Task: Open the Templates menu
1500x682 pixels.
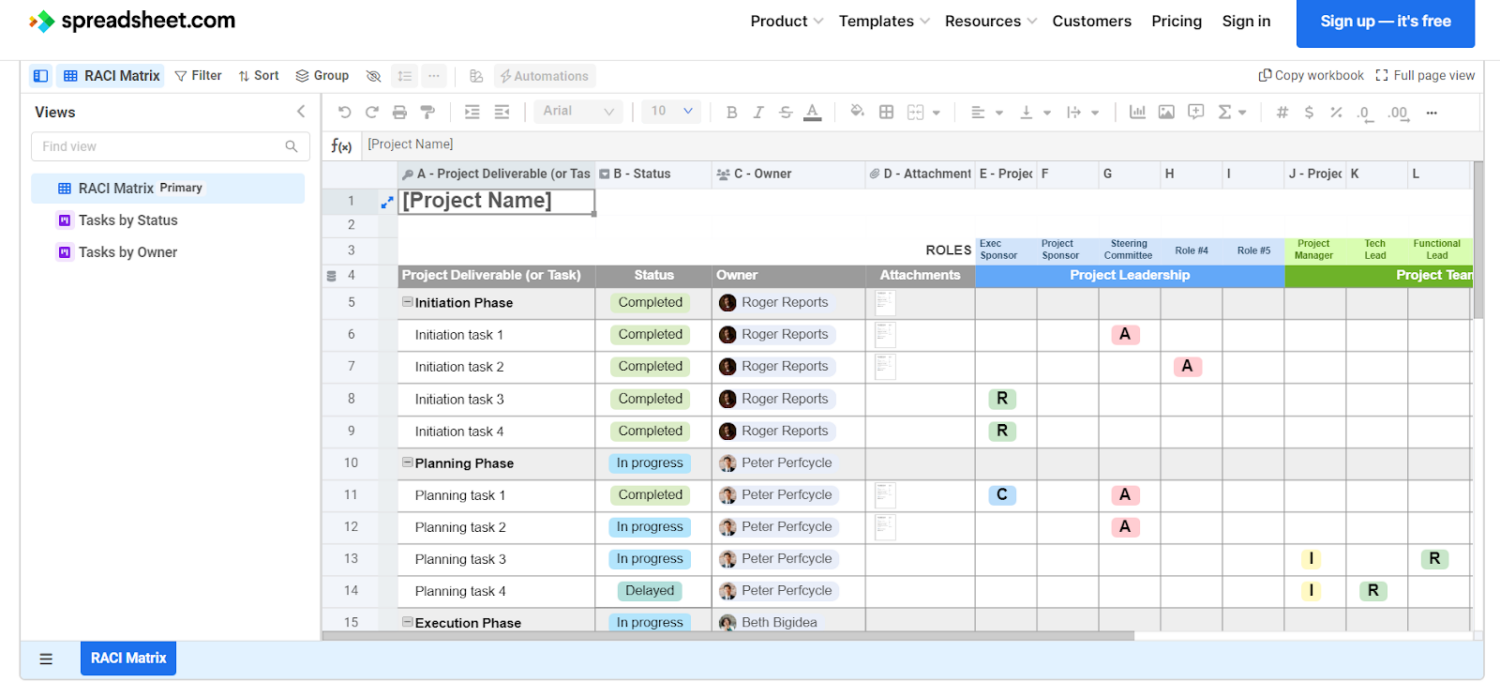Action: pyautogui.click(x=884, y=21)
